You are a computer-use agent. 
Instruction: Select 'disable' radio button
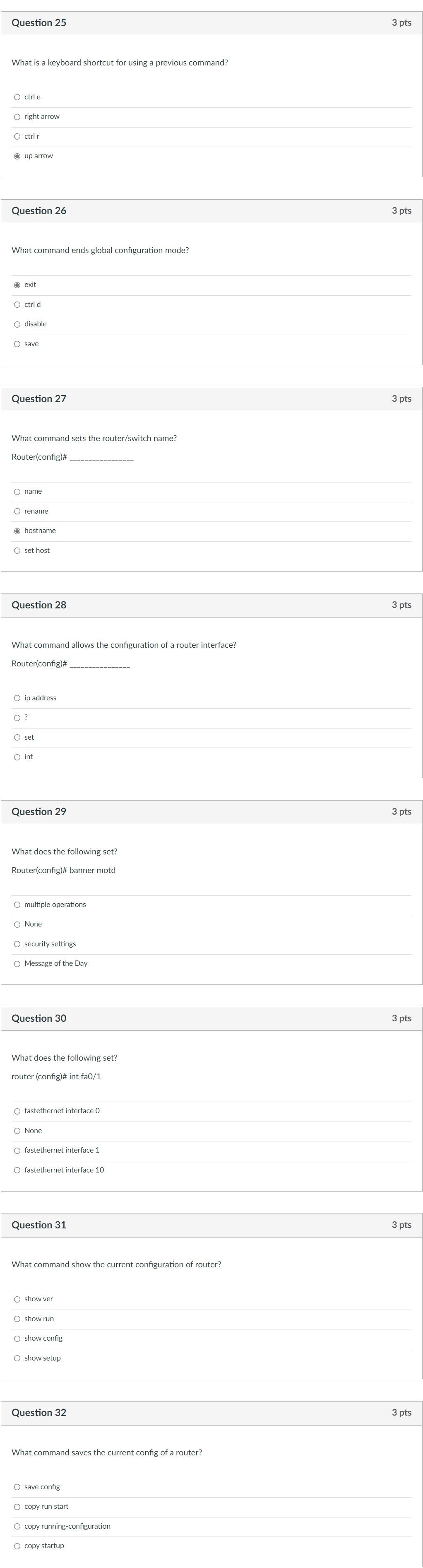(17, 324)
